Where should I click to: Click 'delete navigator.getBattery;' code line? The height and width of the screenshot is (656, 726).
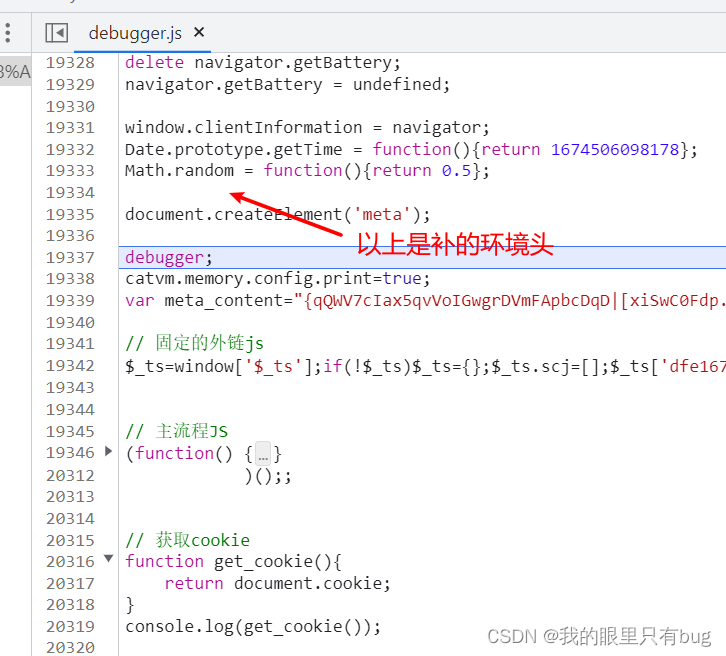pyautogui.click(x=263, y=62)
